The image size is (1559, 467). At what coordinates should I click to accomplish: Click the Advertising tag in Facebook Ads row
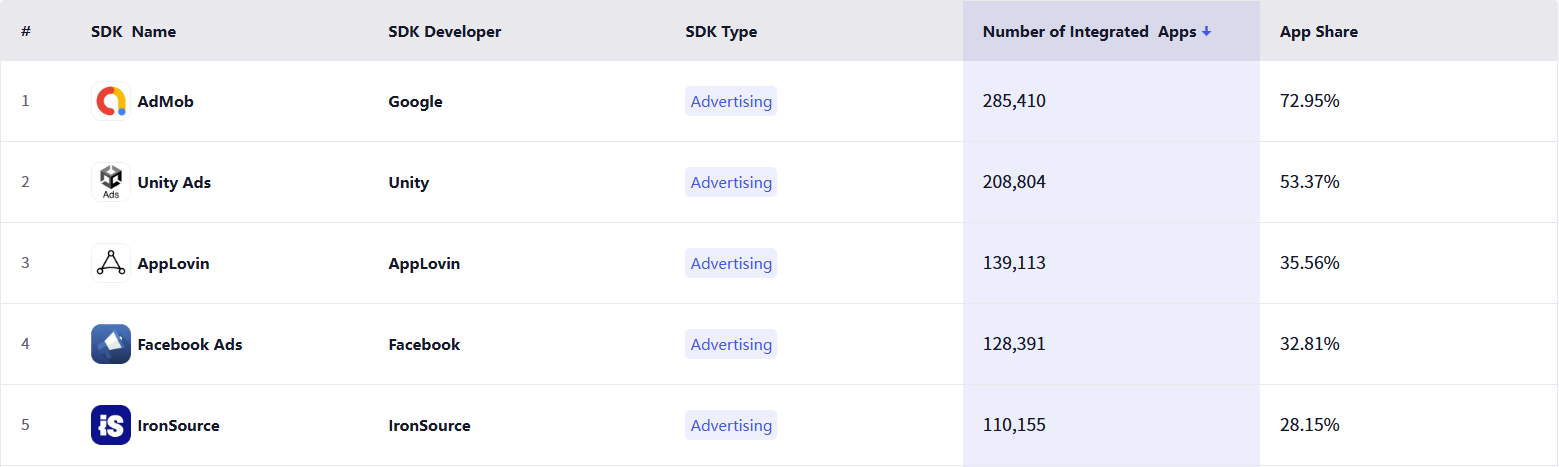coord(731,344)
